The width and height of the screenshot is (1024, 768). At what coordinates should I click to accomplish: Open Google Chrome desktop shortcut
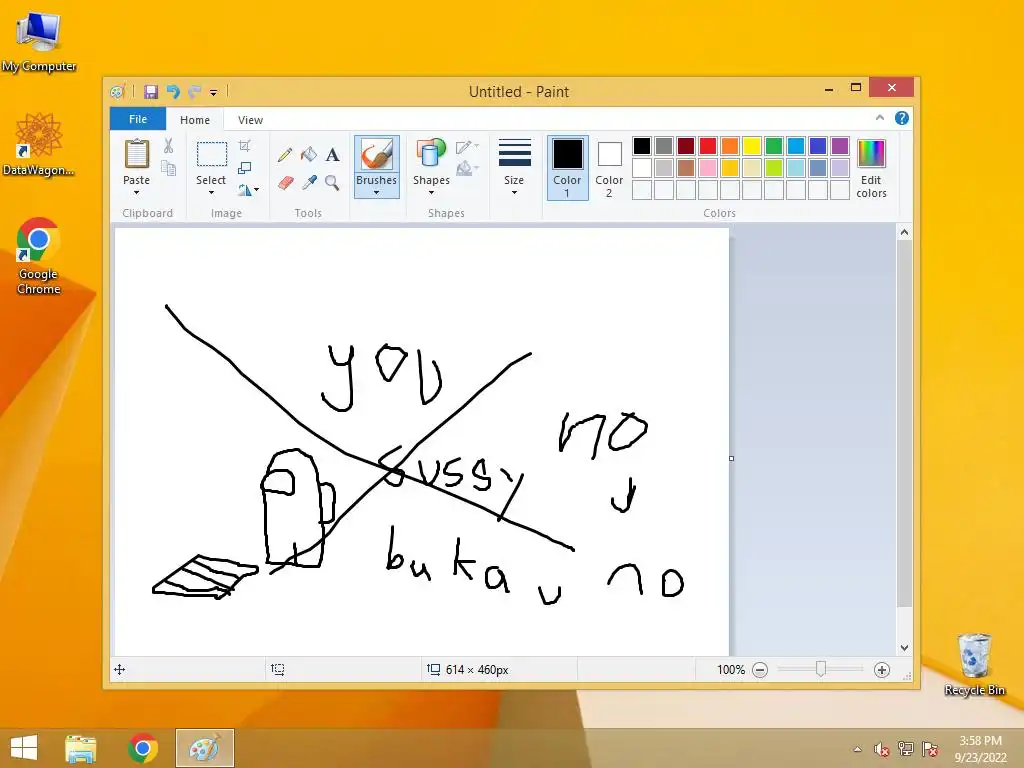pos(38,256)
